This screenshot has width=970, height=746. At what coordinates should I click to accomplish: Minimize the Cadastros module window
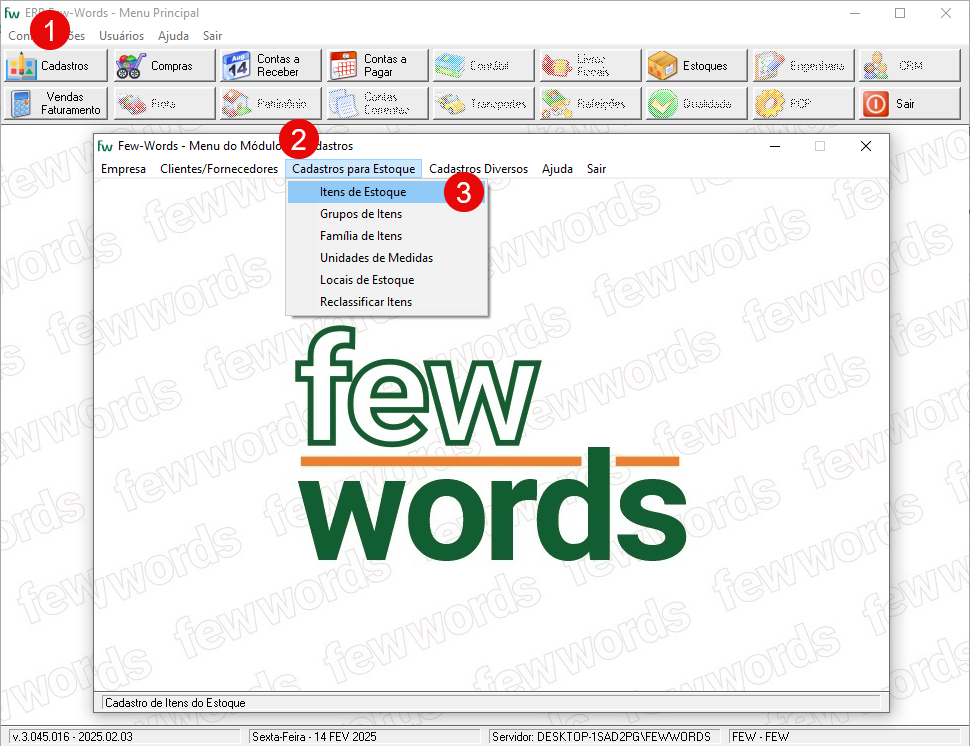pos(775,146)
